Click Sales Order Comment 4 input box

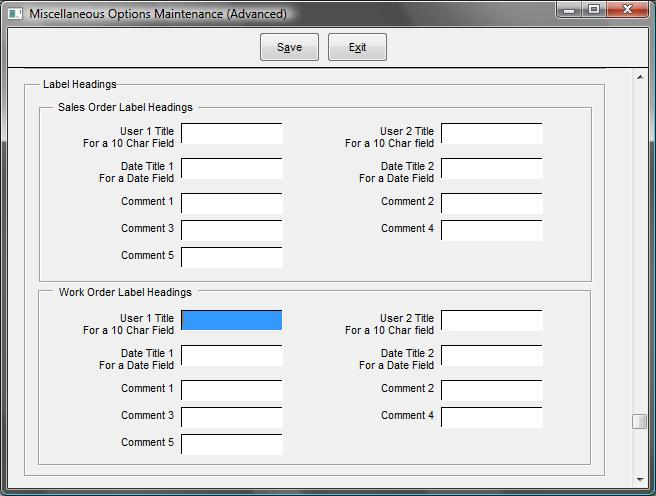pyautogui.click(x=492, y=230)
